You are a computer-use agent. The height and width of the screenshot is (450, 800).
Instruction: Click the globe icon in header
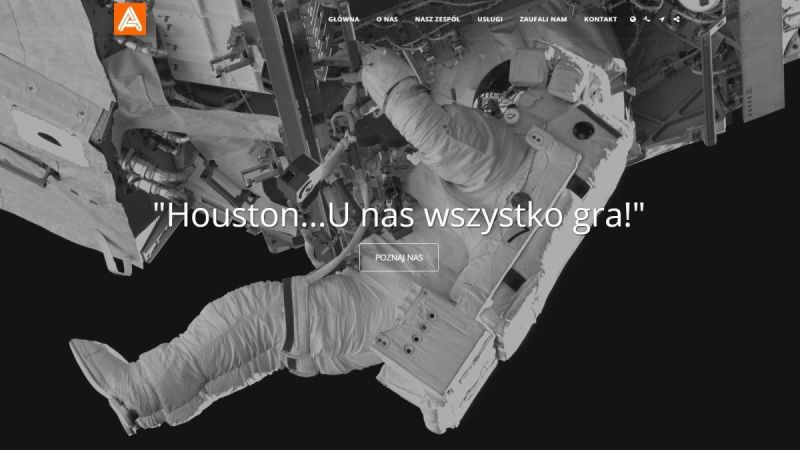(x=633, y=19)
